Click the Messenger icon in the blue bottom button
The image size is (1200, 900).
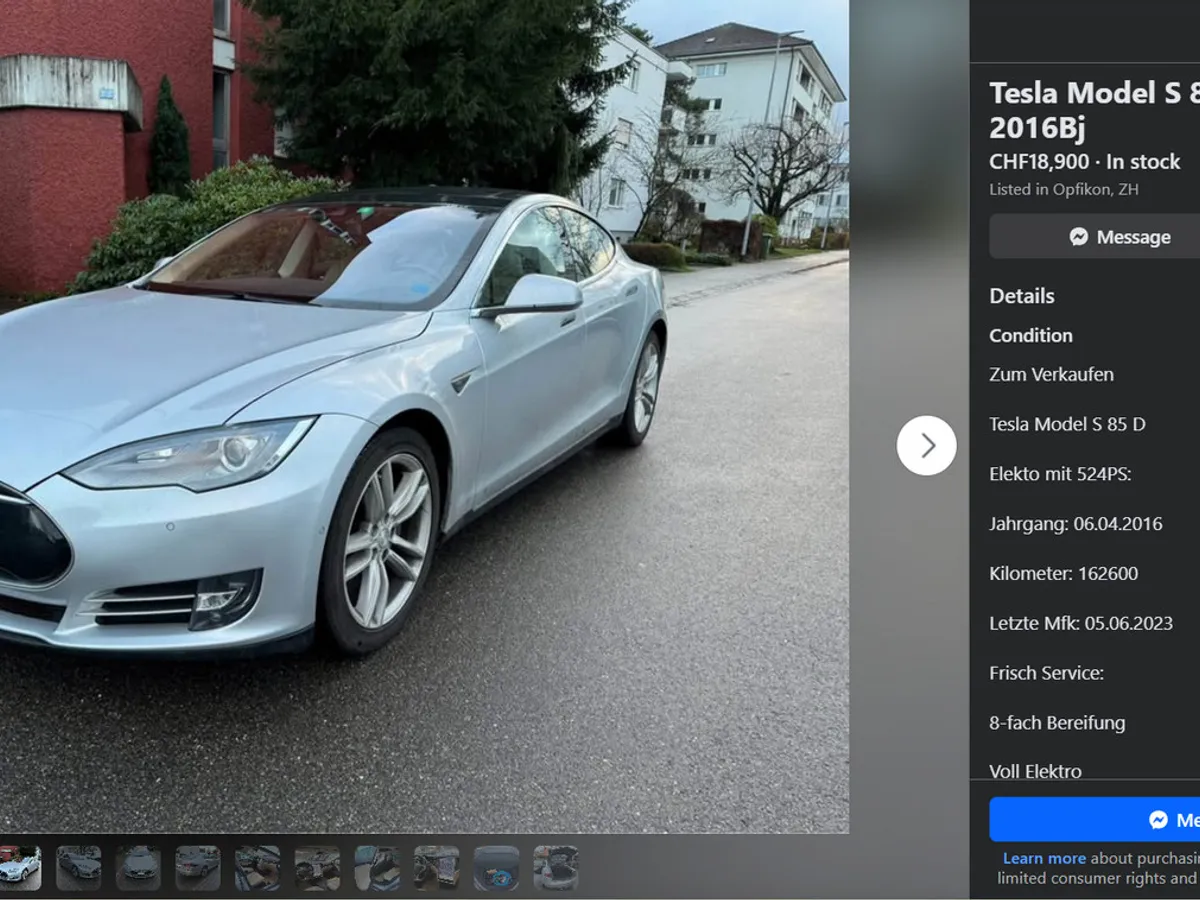point(1158,820)
